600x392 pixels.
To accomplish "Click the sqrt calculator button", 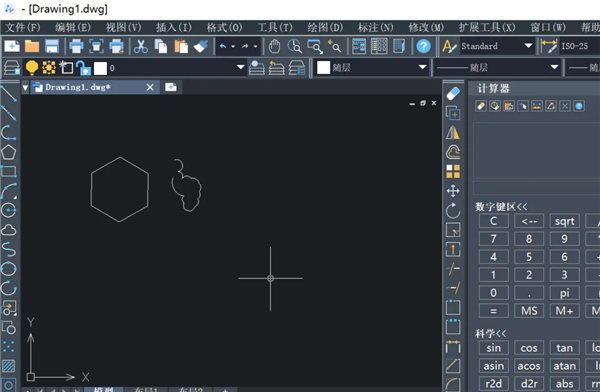I will point(564,221).
